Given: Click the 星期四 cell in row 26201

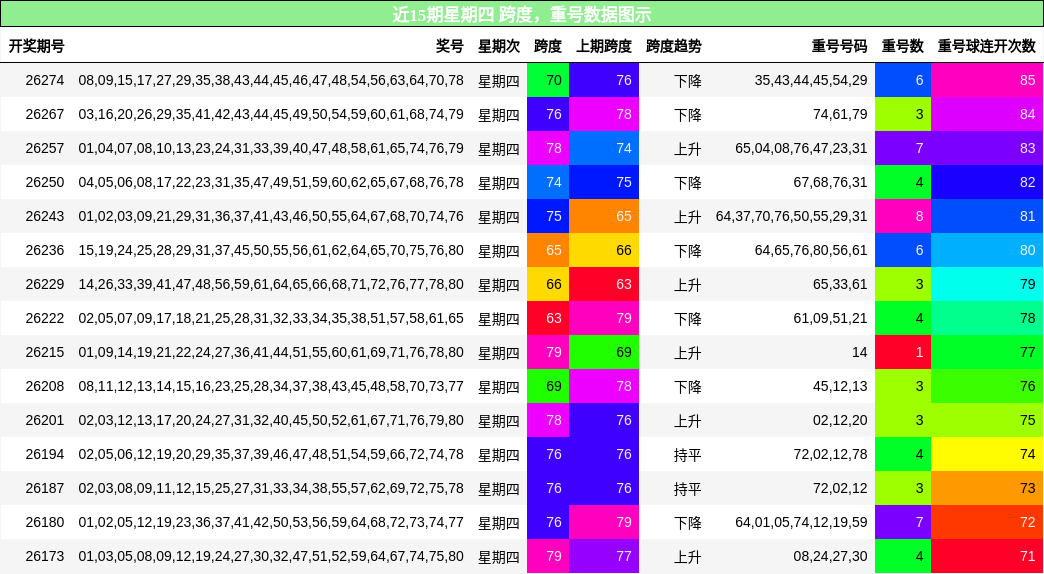Looking at the screenshot, I should point(499,420).
